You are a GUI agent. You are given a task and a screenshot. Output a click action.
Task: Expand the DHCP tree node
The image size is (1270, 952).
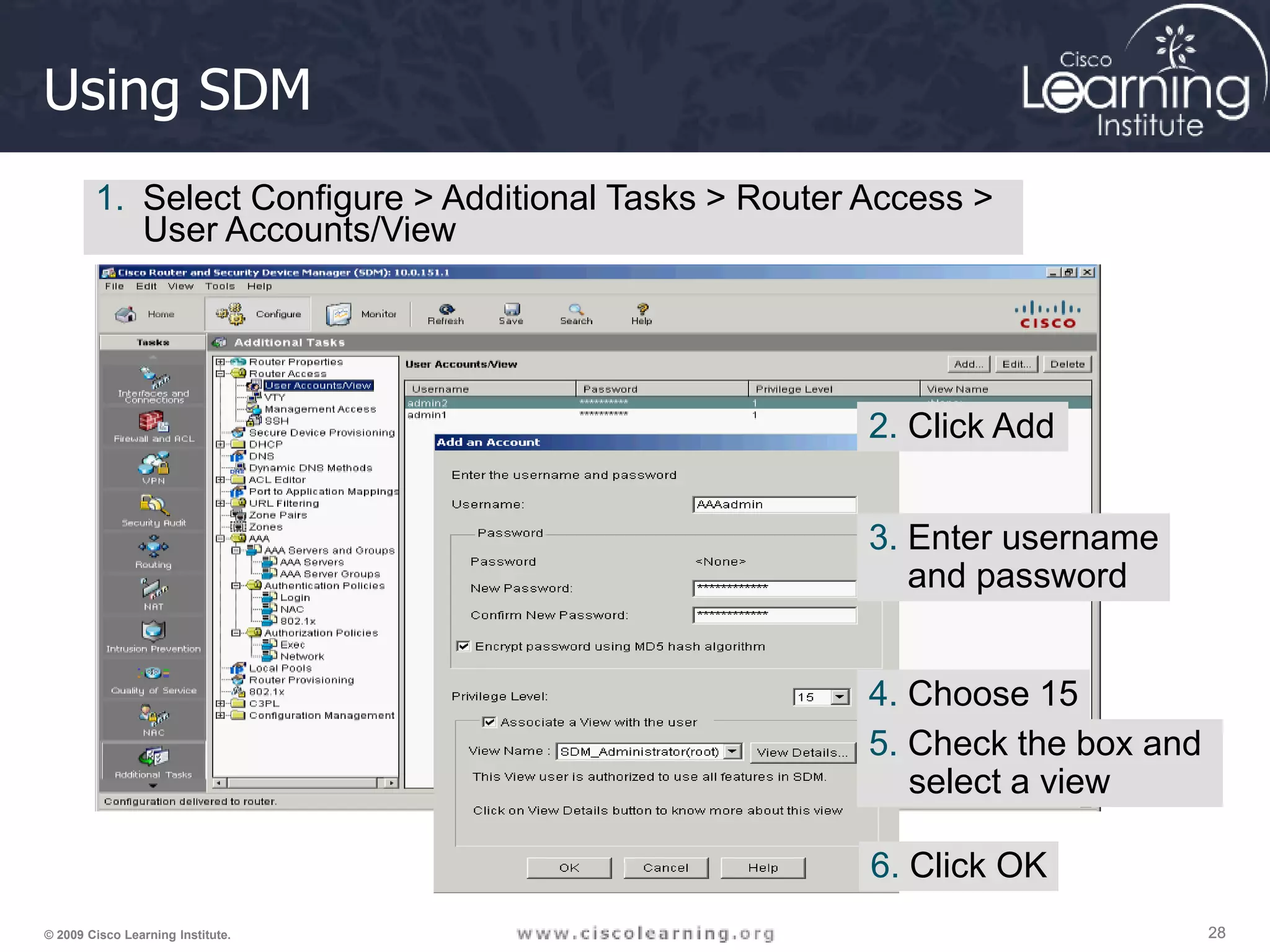220,444
